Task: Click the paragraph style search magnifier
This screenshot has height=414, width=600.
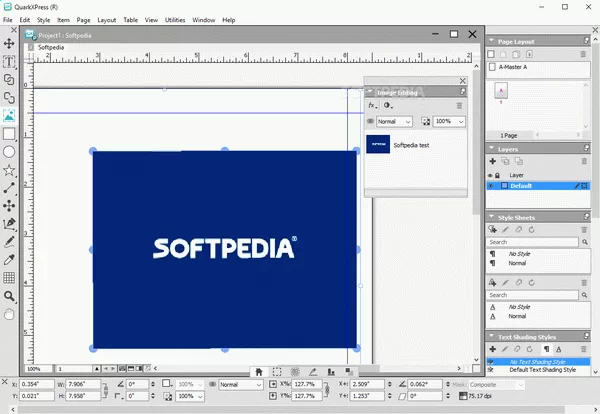Action: click(585, 242)
